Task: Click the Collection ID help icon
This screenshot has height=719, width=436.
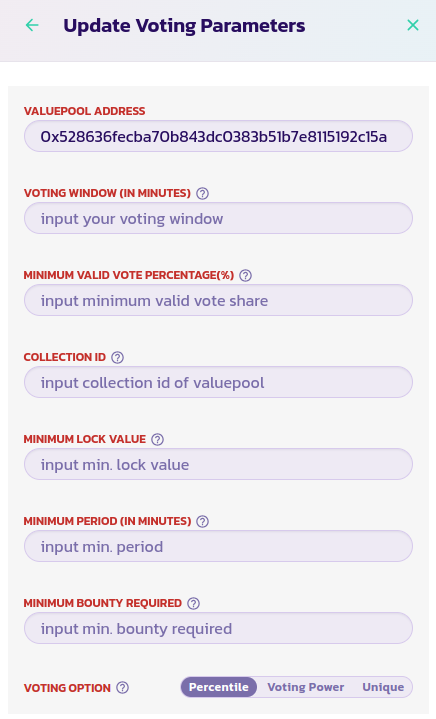Action: pyautogui.click(x=117, y=357)
